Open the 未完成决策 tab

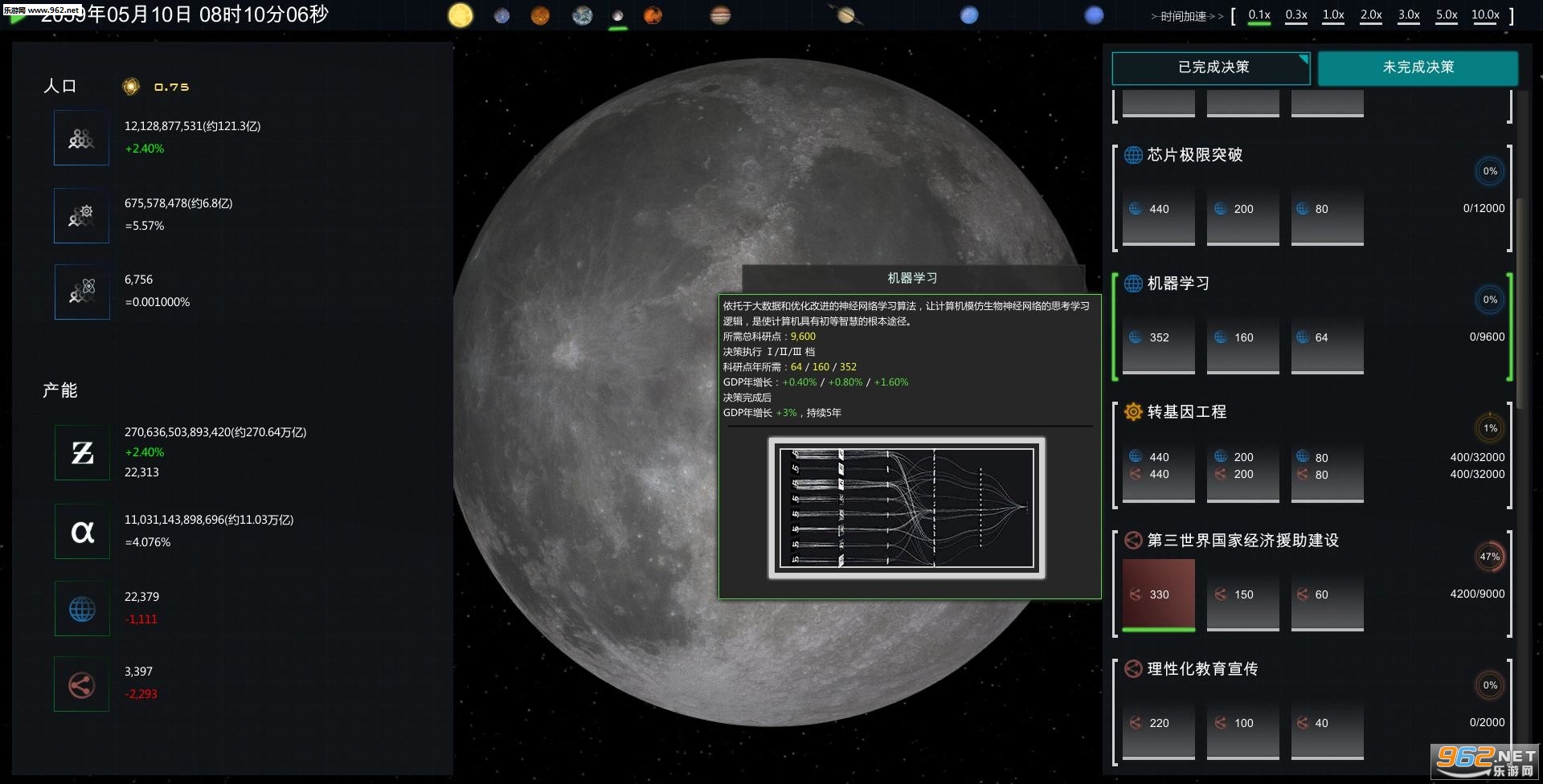(x=1418, y=67)
